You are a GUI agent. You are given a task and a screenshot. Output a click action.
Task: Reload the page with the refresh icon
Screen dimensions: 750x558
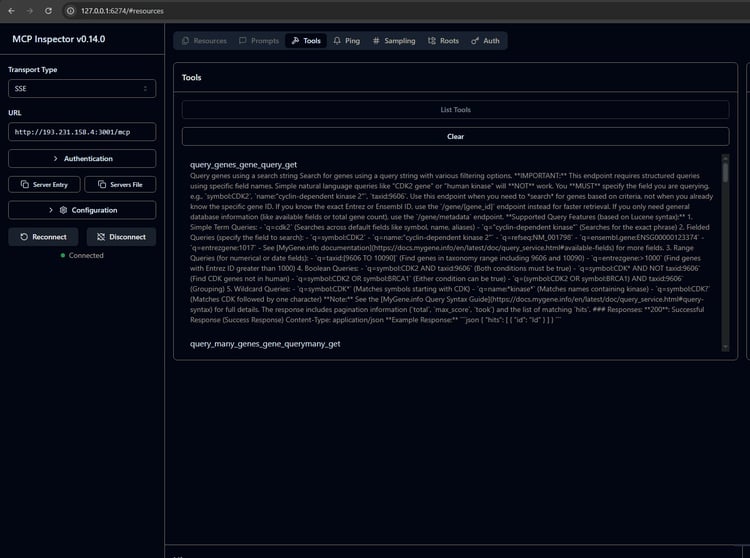pyautogui.click(x=48, y=11)
